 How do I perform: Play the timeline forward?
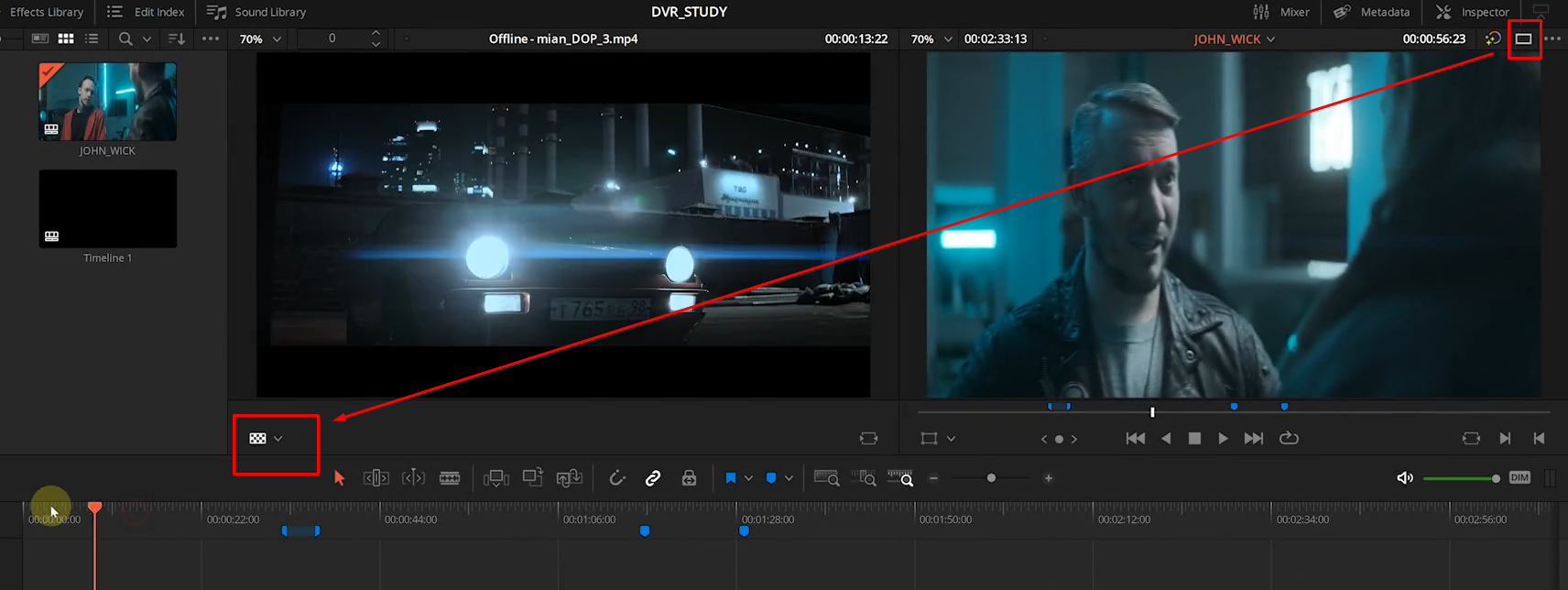click(x=1223, y=439)
